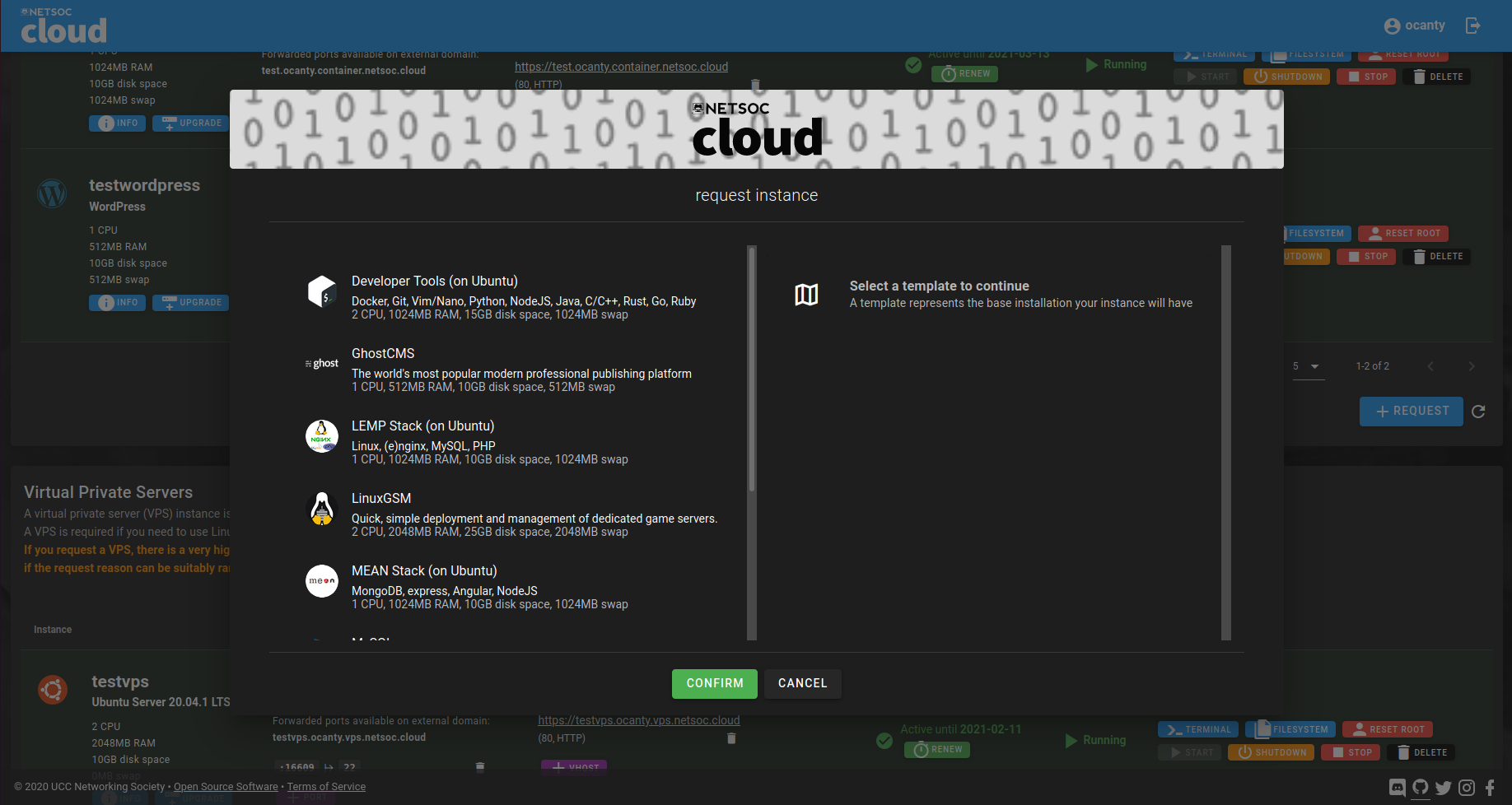Open the Filesystem for testvps
This screenshot has width=1512, height=805.
tap(1291, 730)
